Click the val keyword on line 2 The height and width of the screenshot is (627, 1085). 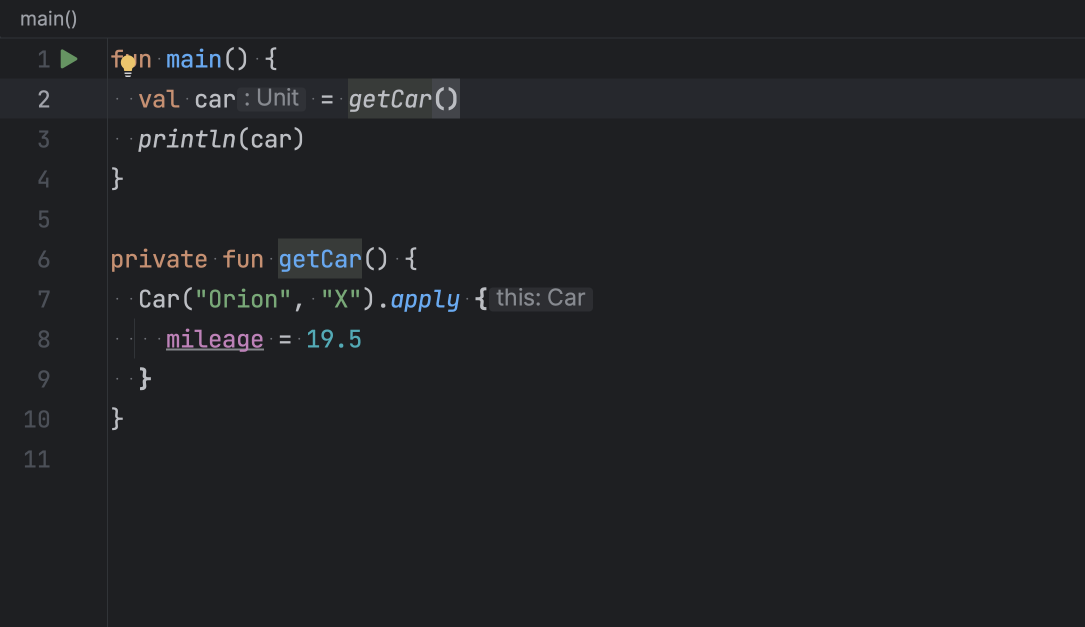[159, 99]
